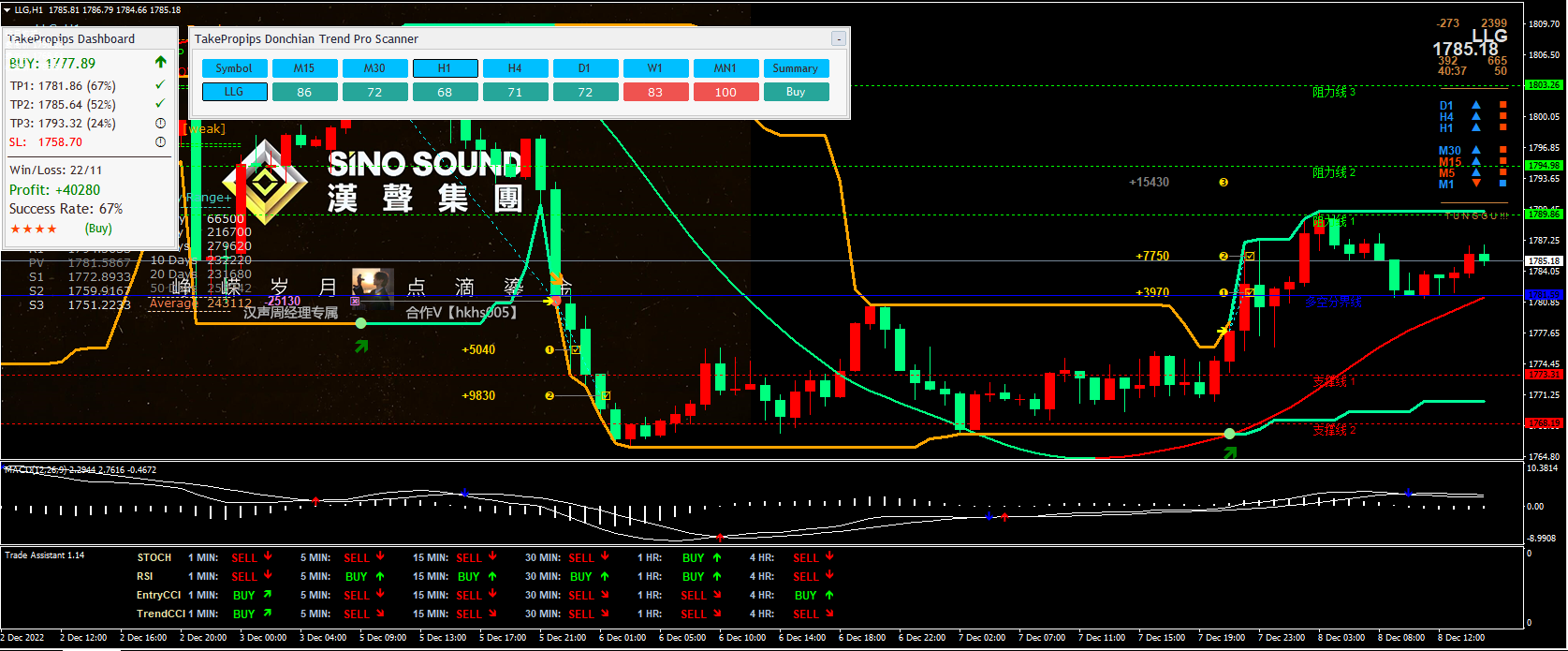Click the D1 blue up-triangle trend indicator

1476,105
